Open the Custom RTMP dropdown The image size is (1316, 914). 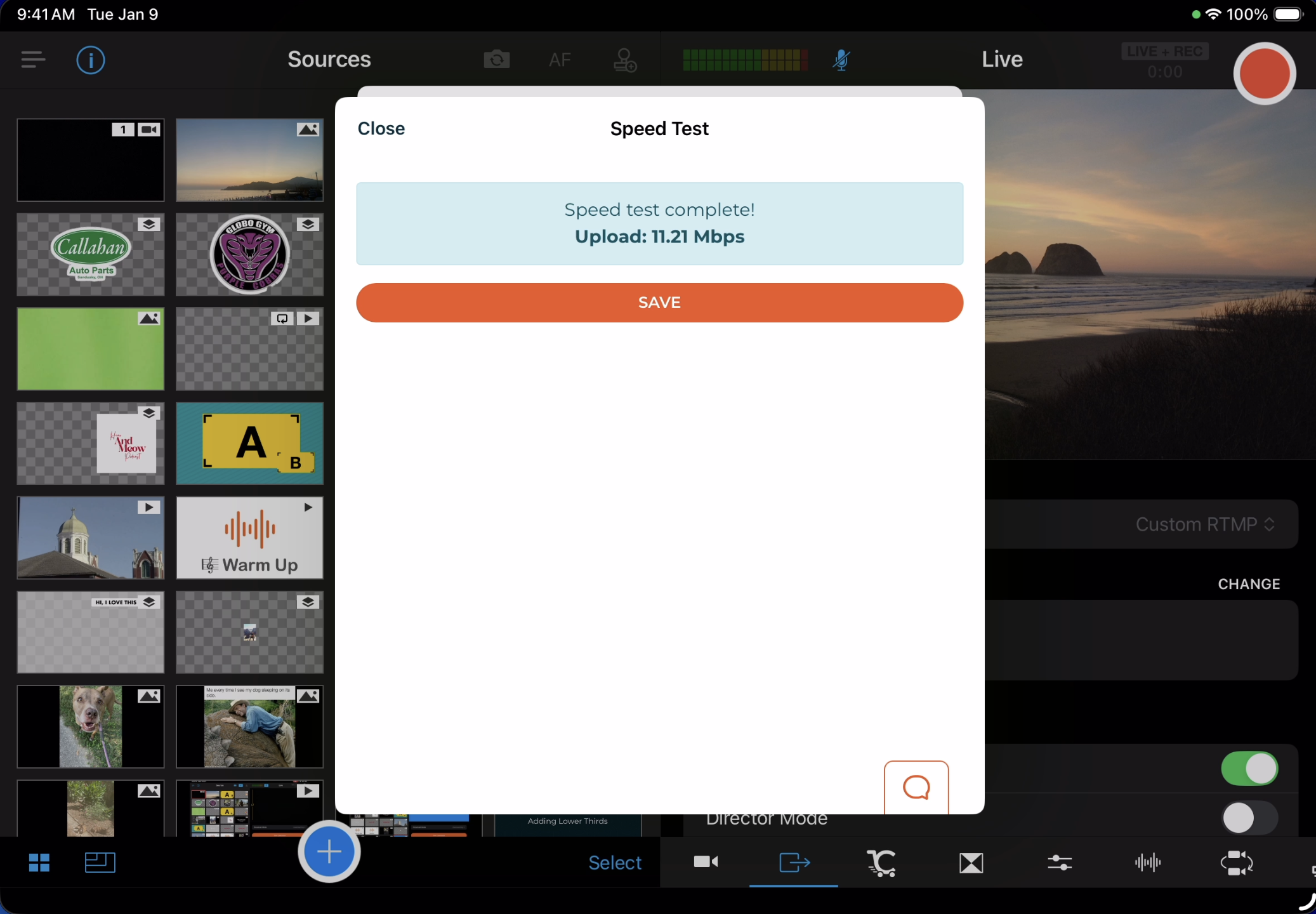point(1204,524)
